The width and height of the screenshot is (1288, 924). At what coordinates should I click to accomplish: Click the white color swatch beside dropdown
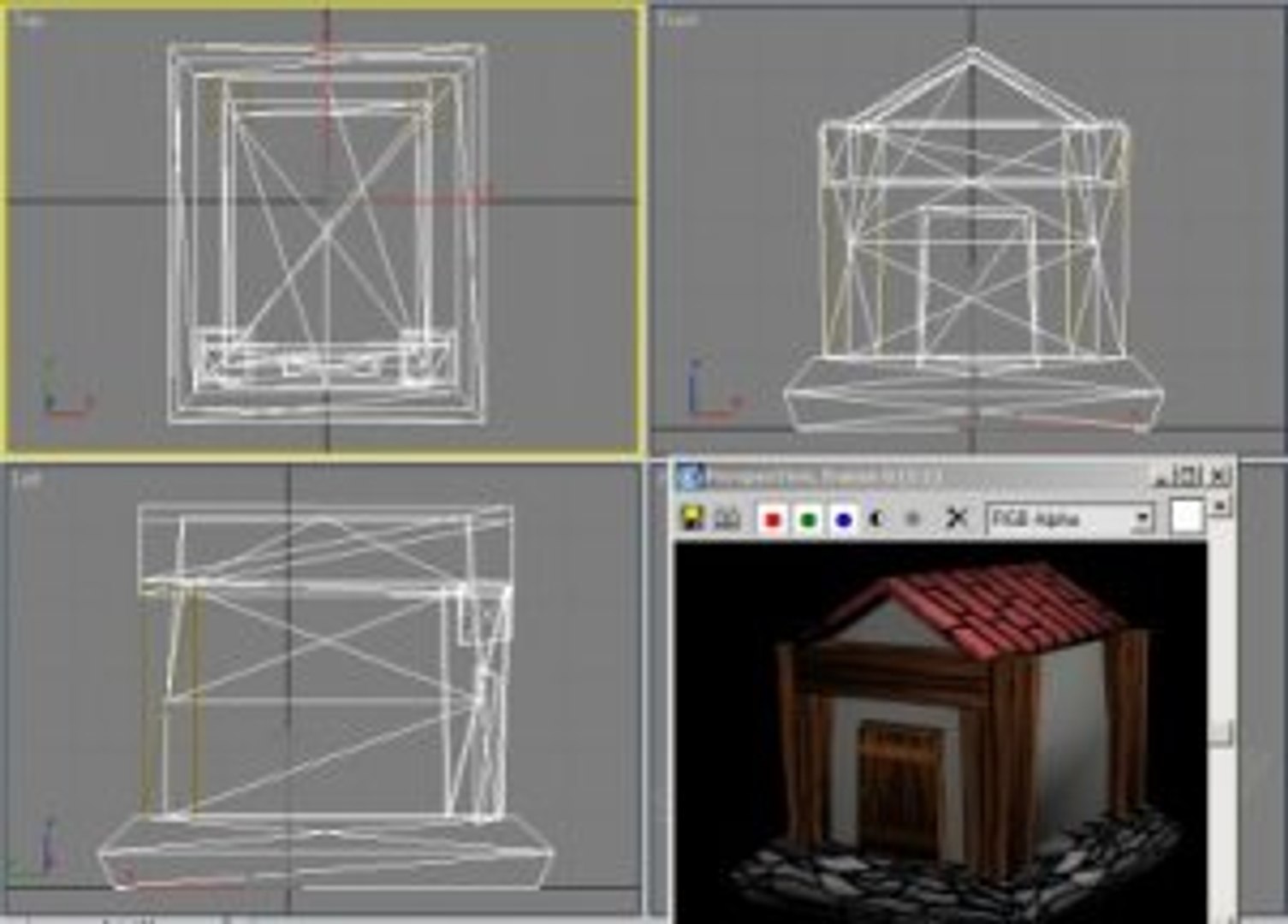1187,517
